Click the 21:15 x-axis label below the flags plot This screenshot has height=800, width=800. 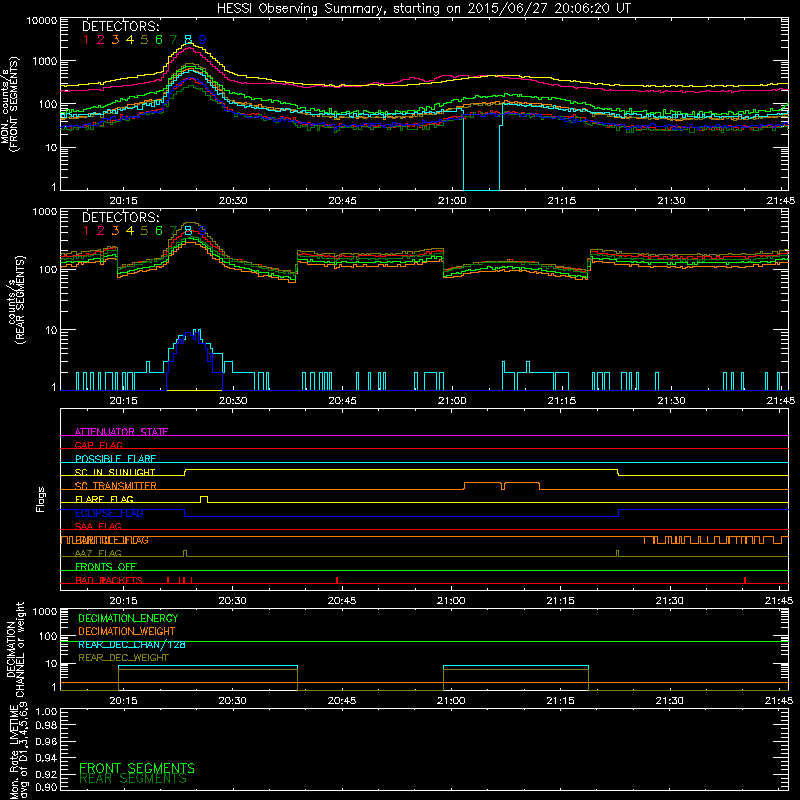point(561,601)
